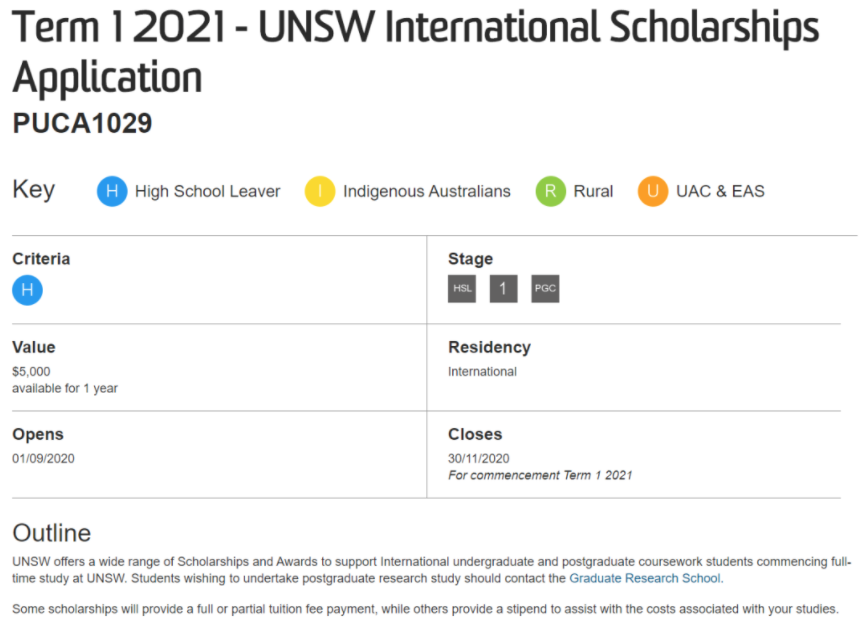This screenshot has width=865, height=625.
Task: Click the $5,000 value amount
Action: click(31, 372)
